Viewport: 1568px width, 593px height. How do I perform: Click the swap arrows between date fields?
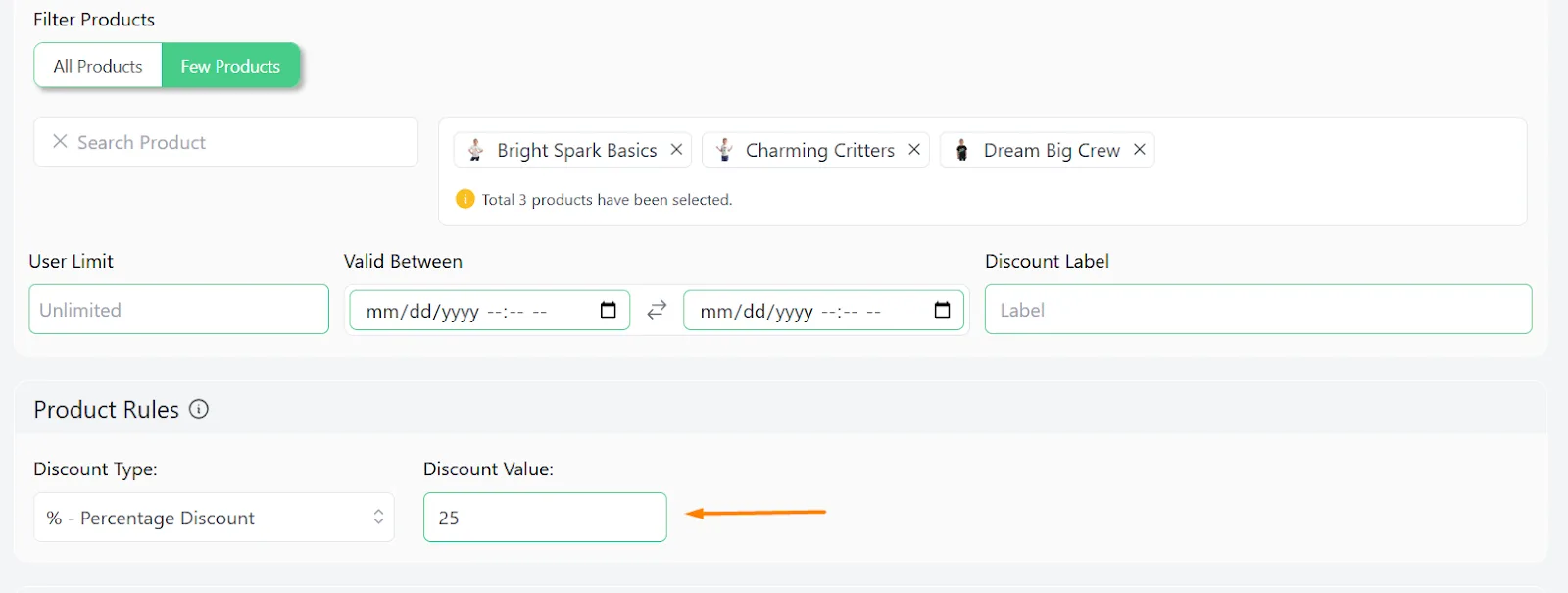click(x=657, y=310)
